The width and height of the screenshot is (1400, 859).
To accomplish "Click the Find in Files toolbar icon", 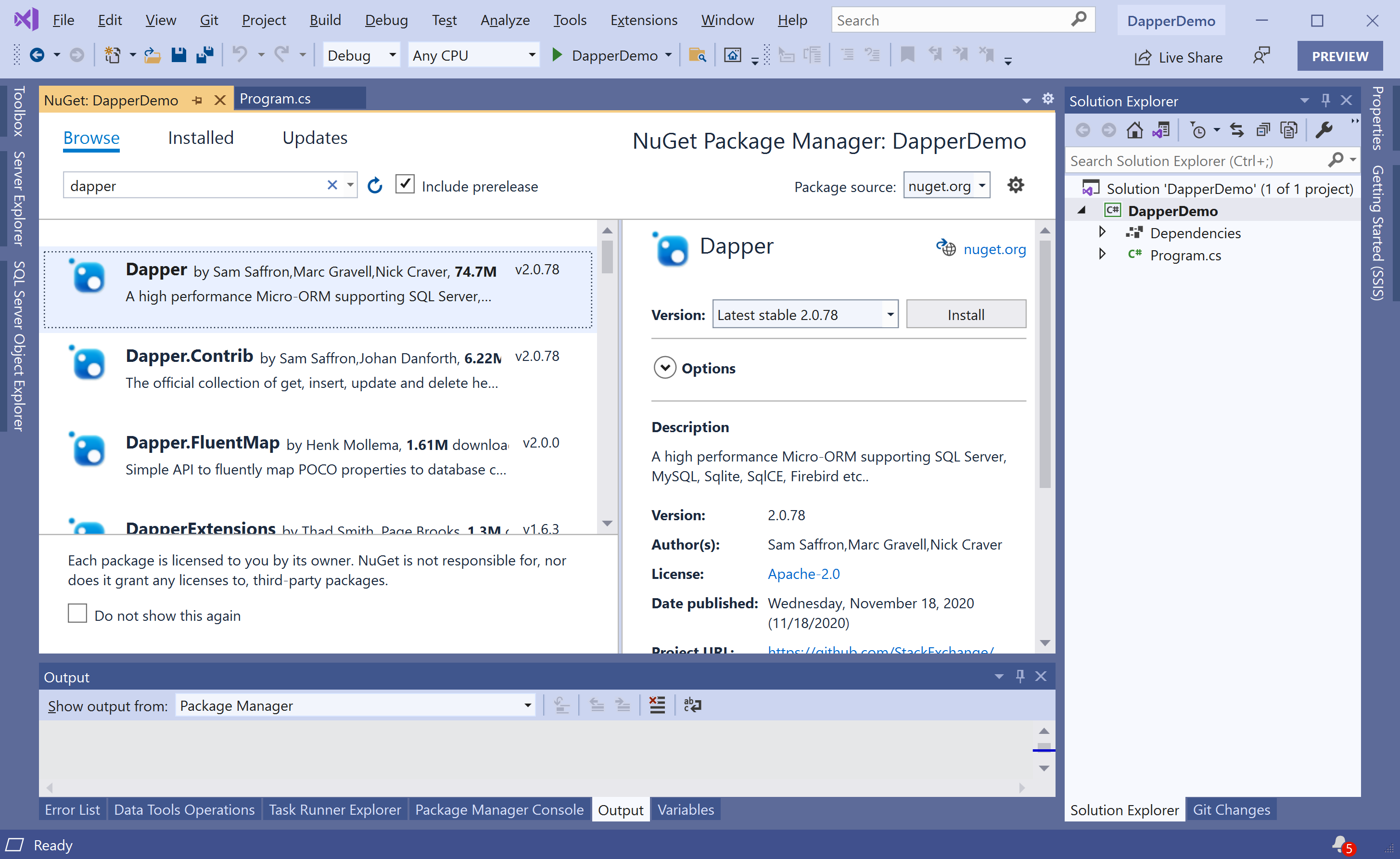I will click(x=697, y=55).
